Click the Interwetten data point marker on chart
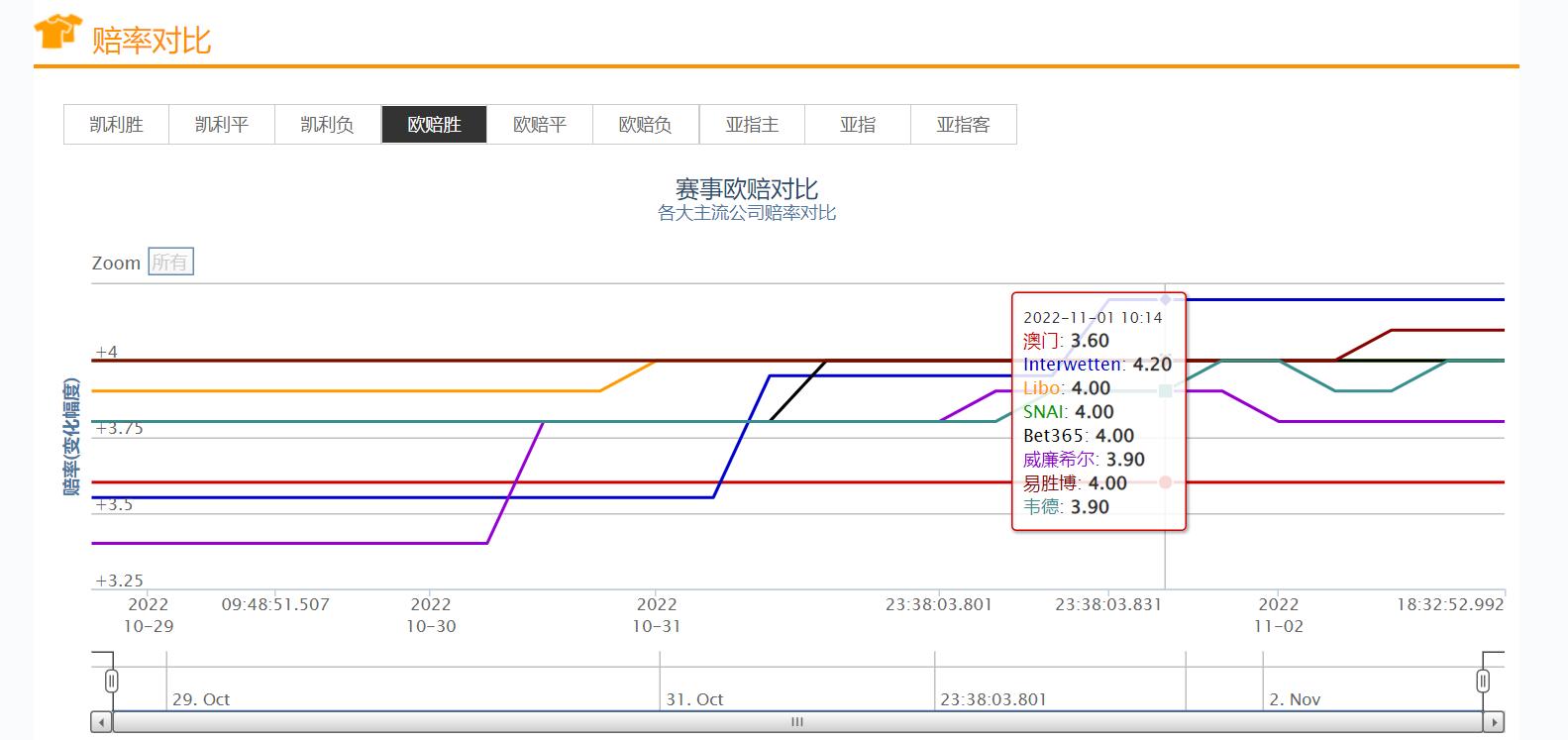This screenshot has height=740, width=1568. [1166, 299]
